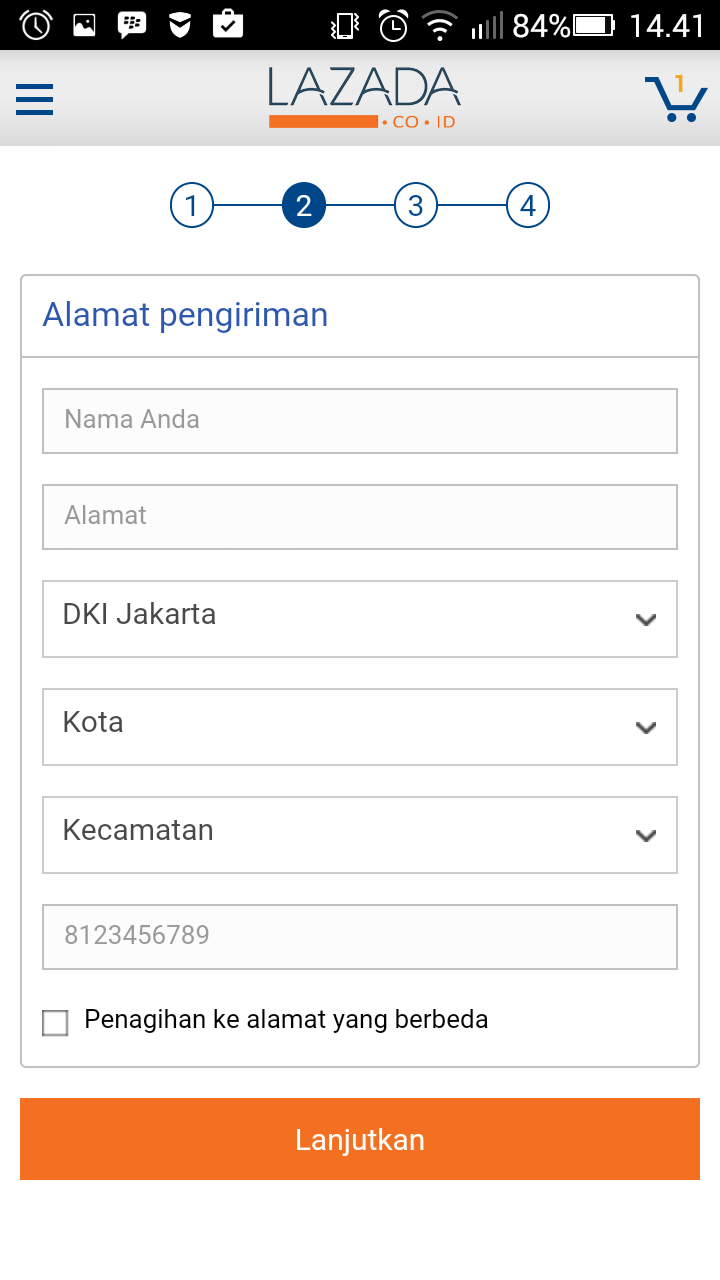Select step 1 in the checkout progress
Image resolution: width=720 pixels, height=1280 pixels.
pyautogui.click(x=192, y=204)
